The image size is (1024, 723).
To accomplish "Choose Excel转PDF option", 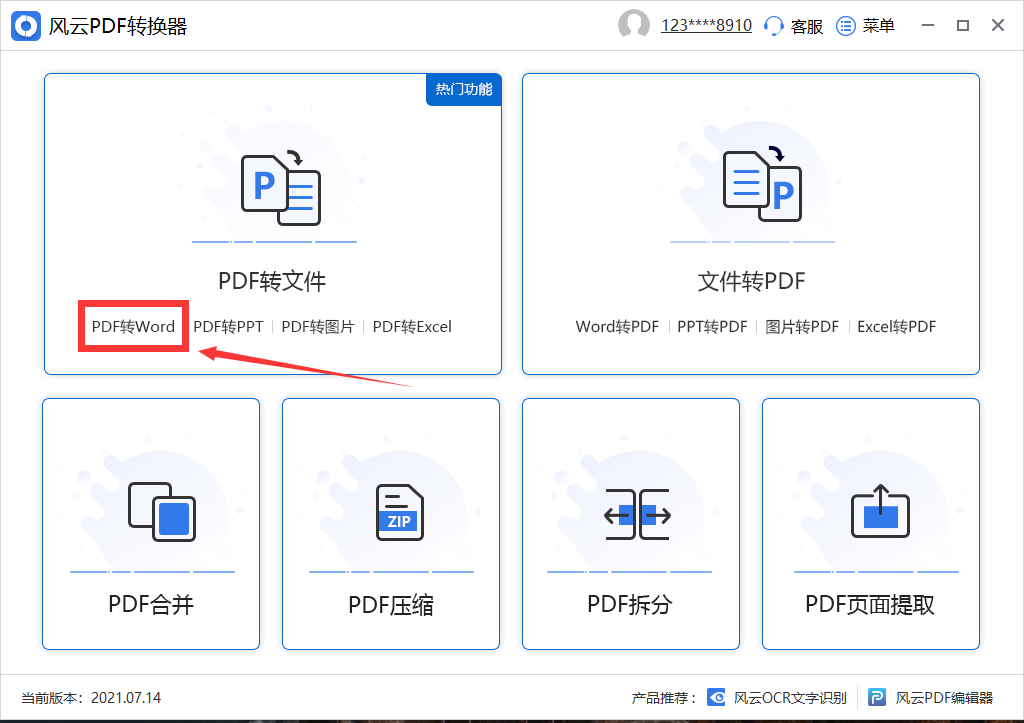I will click(897, 327).
